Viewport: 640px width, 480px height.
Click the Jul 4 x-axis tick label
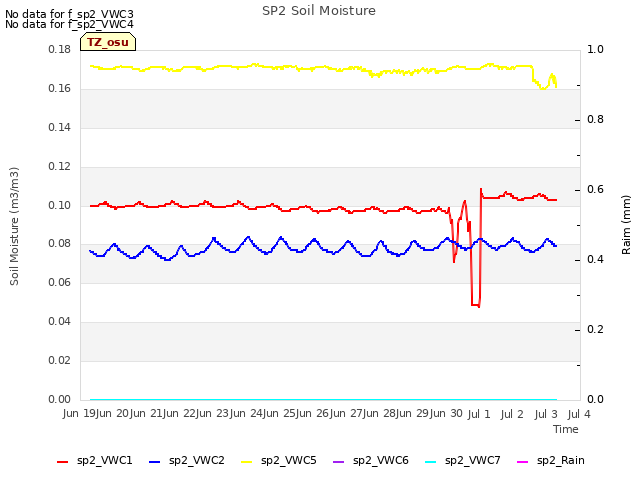point(579,414)
